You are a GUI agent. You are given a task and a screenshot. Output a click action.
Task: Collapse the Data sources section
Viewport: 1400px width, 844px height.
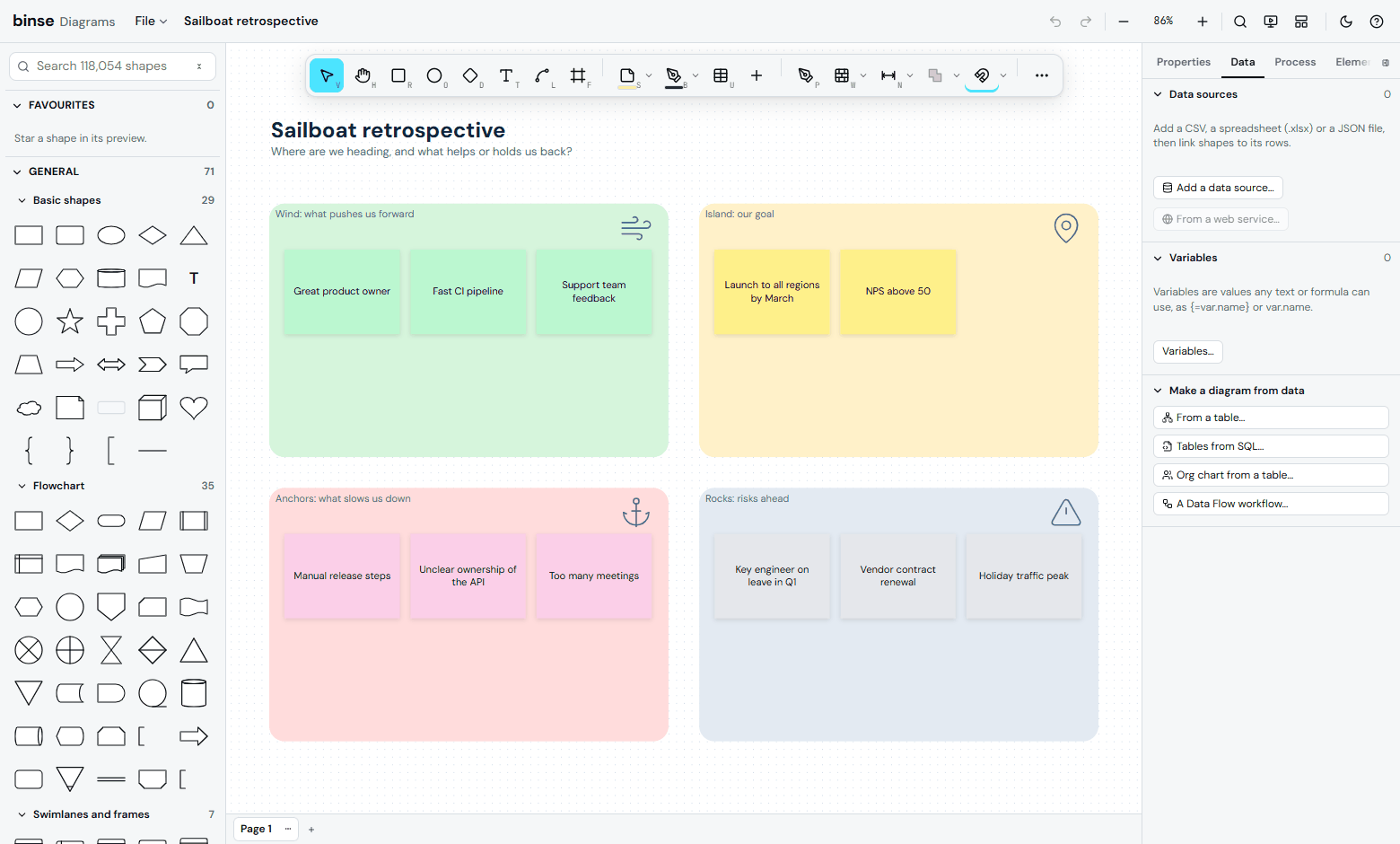[1158, 94]
